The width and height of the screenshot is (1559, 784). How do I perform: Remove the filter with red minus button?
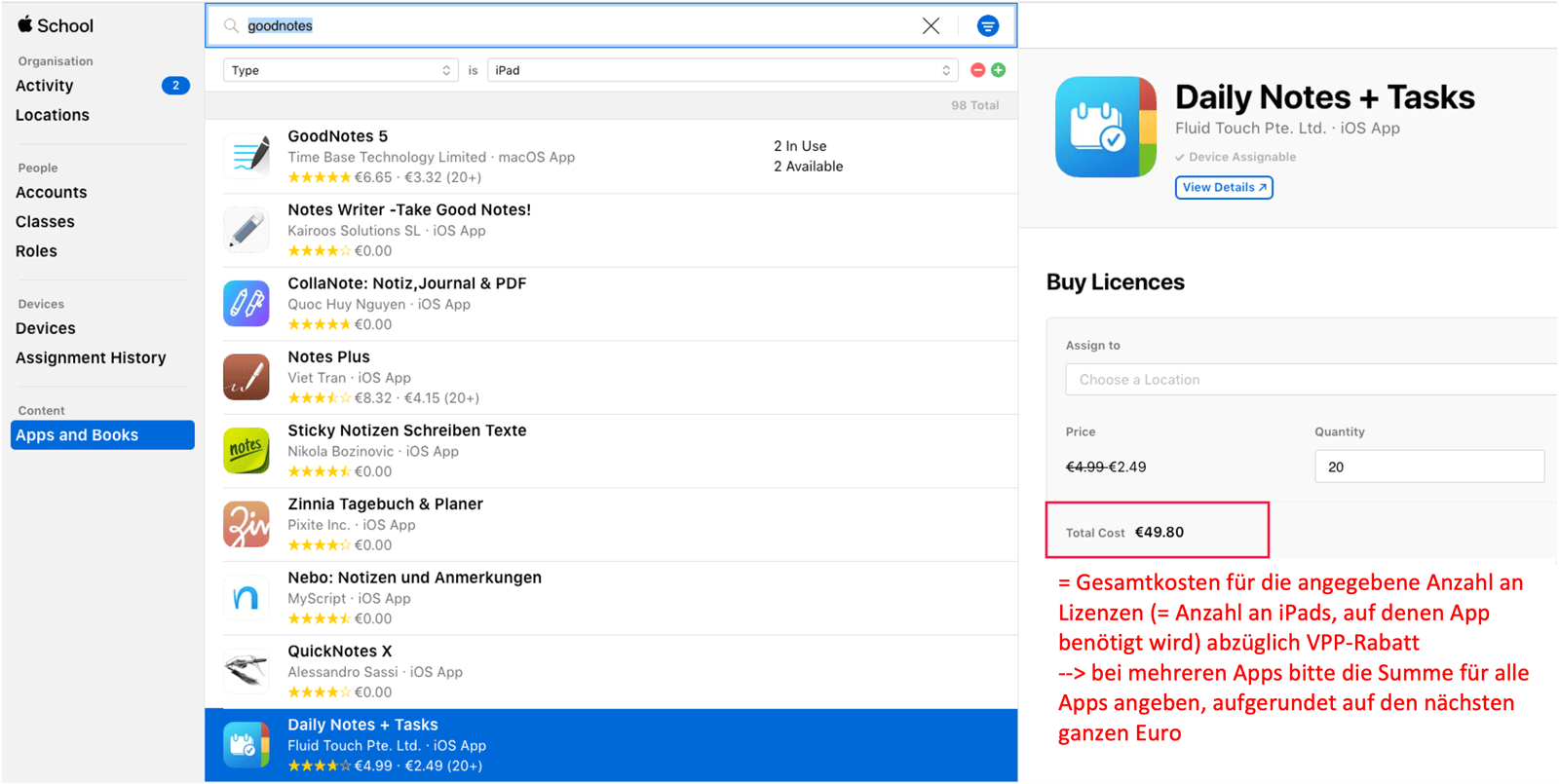click(x=977, y=70)
